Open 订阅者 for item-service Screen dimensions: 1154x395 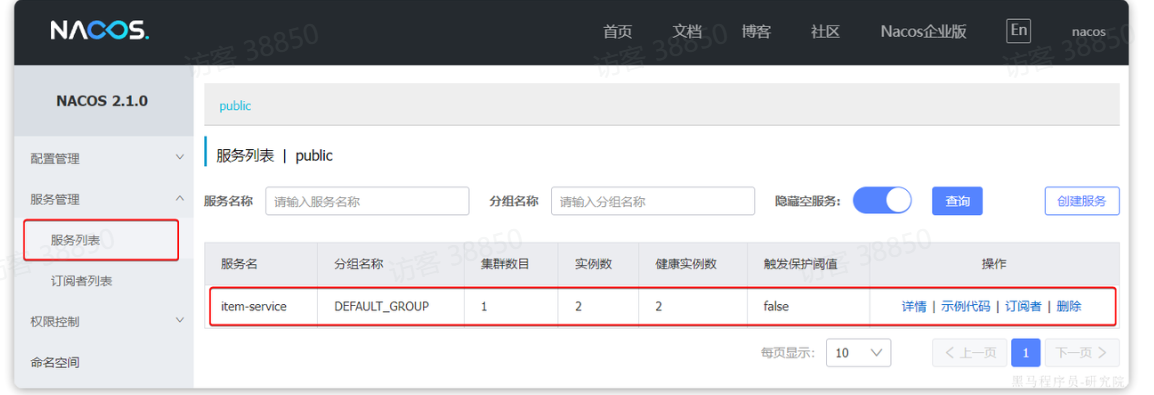1023,307
